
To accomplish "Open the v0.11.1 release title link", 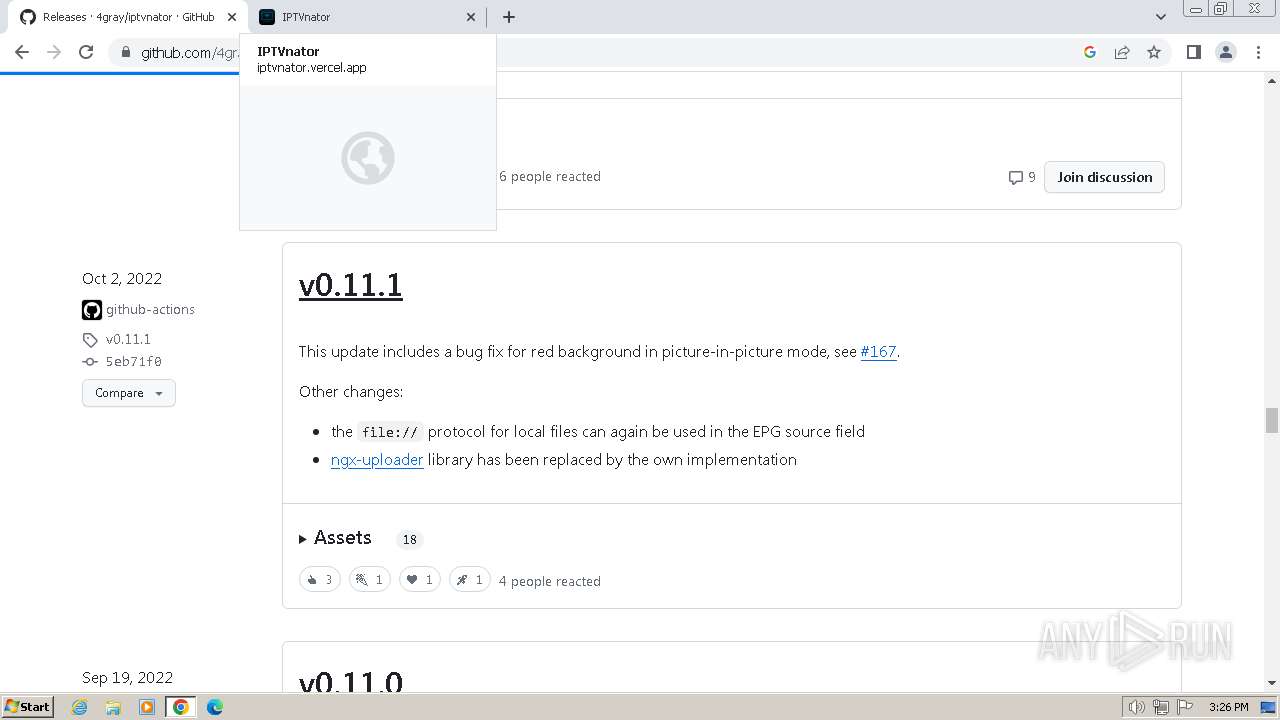I will (350, 285).
